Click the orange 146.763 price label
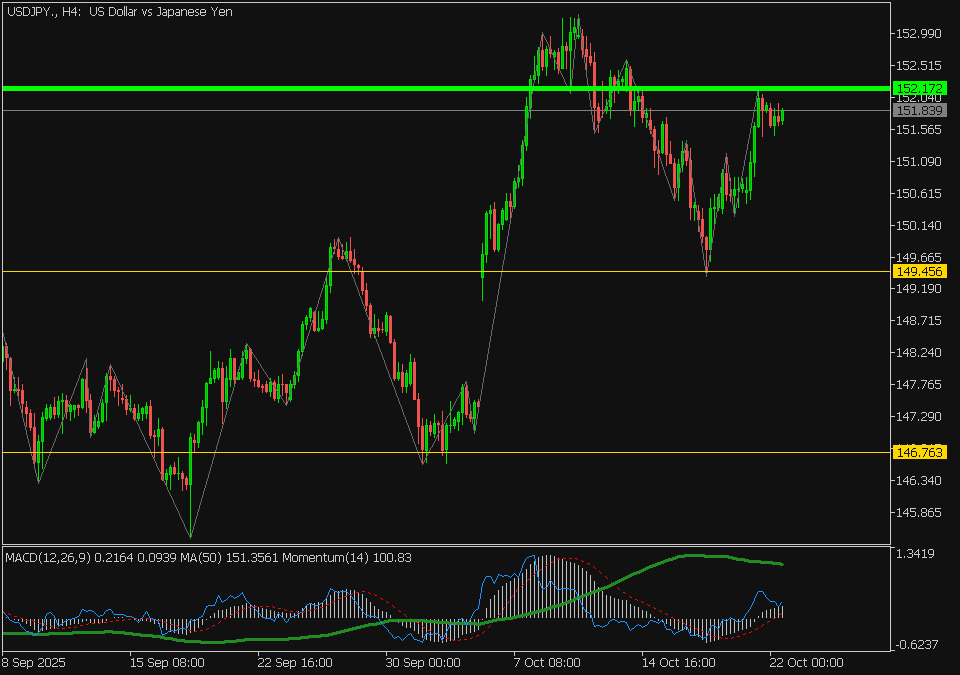The width and height of the screenshot is (960, 675). [x=918, y=453]
